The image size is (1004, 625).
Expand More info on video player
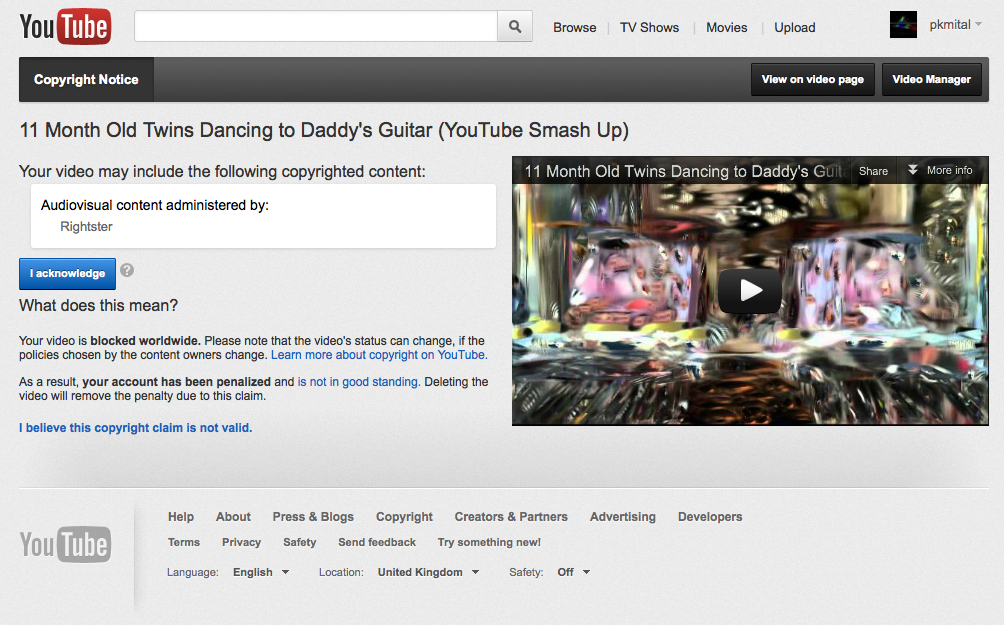coord(940,171)
